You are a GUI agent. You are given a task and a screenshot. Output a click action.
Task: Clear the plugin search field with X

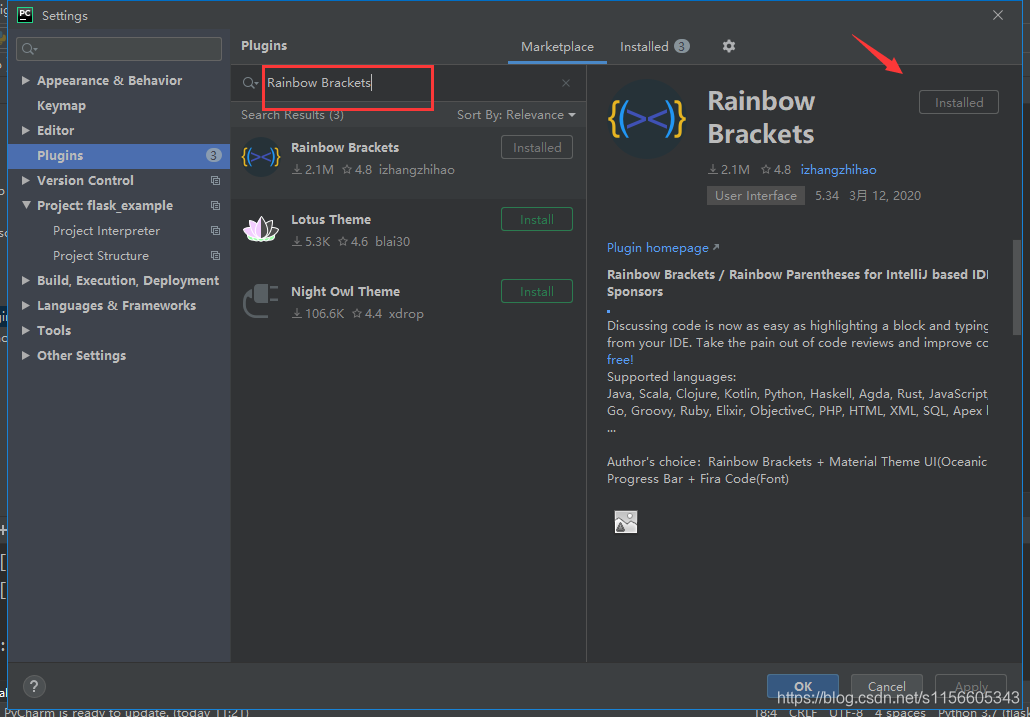(x=566, y=83)
